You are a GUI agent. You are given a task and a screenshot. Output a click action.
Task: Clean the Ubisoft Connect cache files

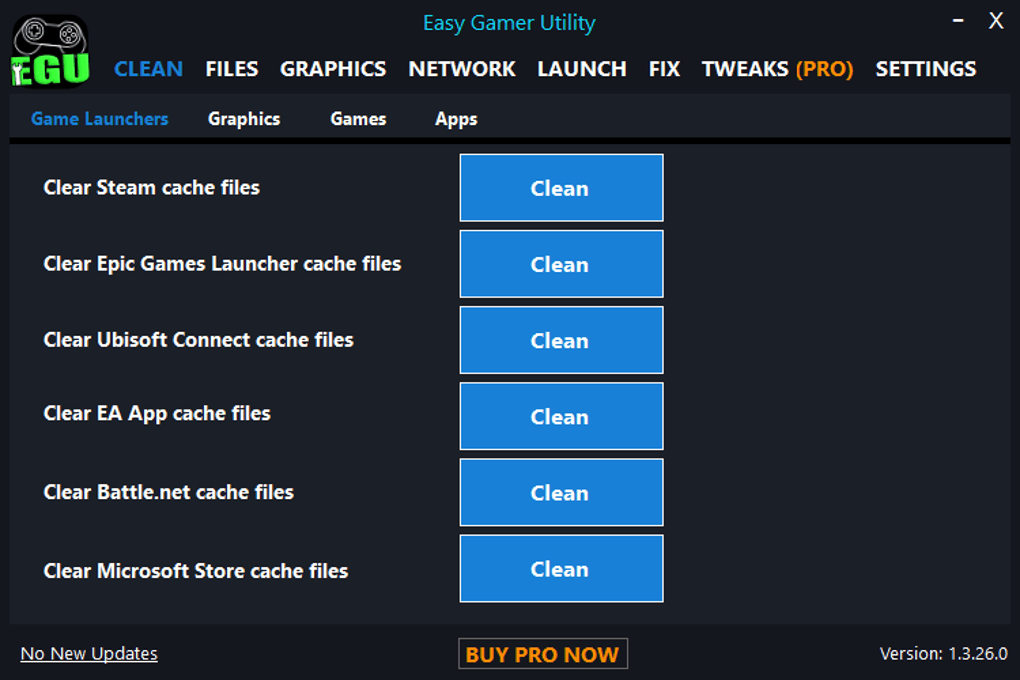click(561, 340)
